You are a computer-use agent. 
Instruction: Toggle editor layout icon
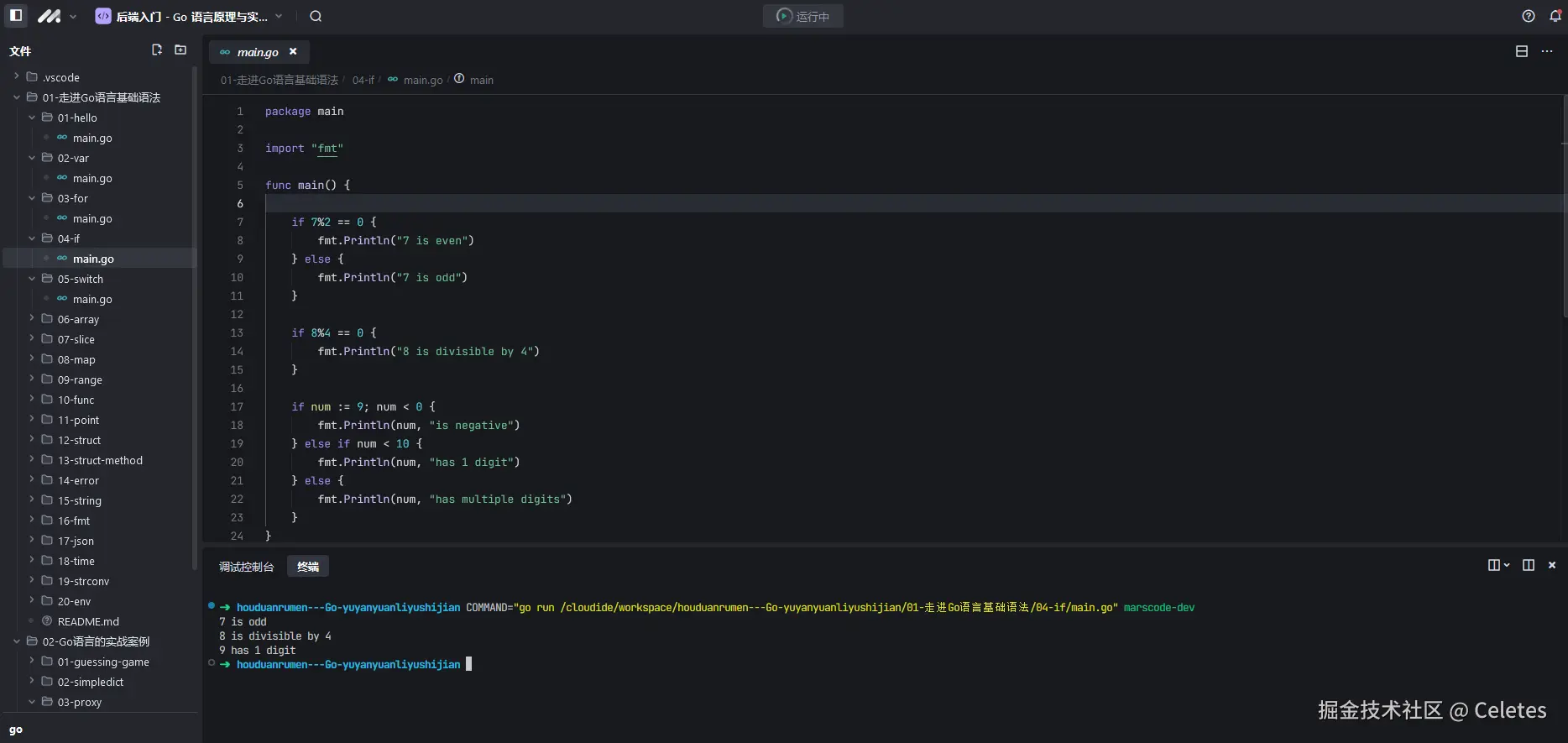coord(1522,51)
